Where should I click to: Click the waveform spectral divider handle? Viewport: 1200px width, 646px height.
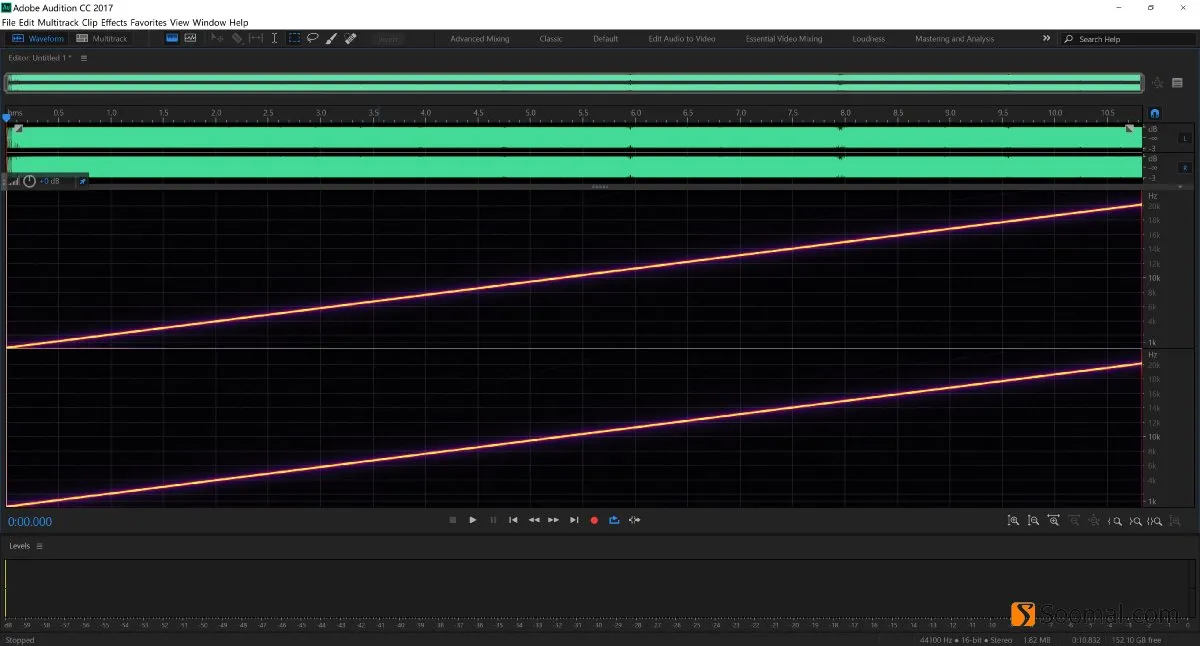pos(600,187)
